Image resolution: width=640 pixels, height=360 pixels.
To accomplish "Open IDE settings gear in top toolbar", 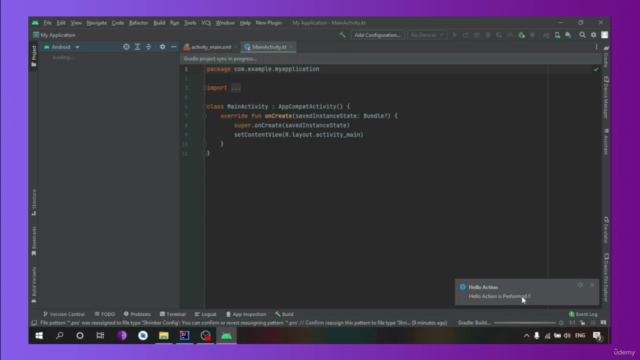I will pyautogui.click(x=593, y=35).
